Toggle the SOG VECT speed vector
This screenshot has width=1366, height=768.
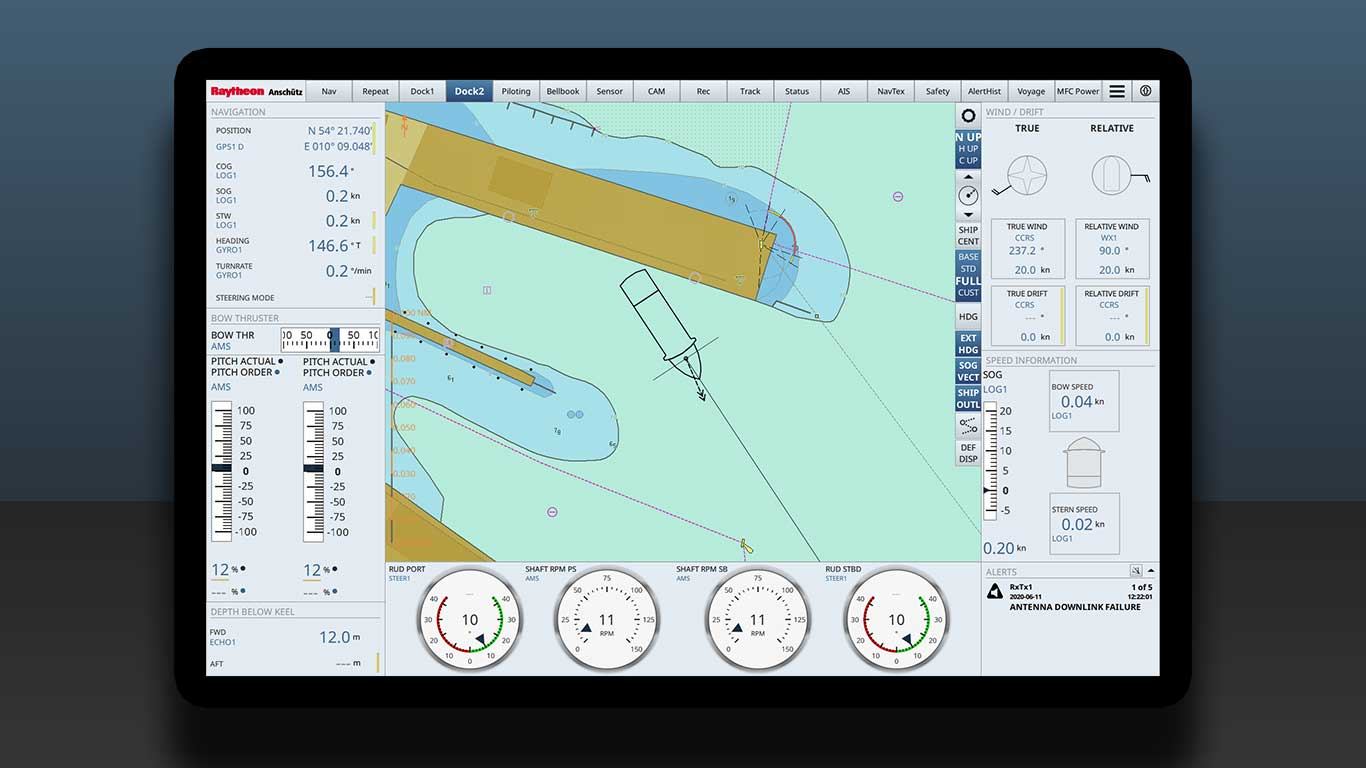(x=968, y=371)
